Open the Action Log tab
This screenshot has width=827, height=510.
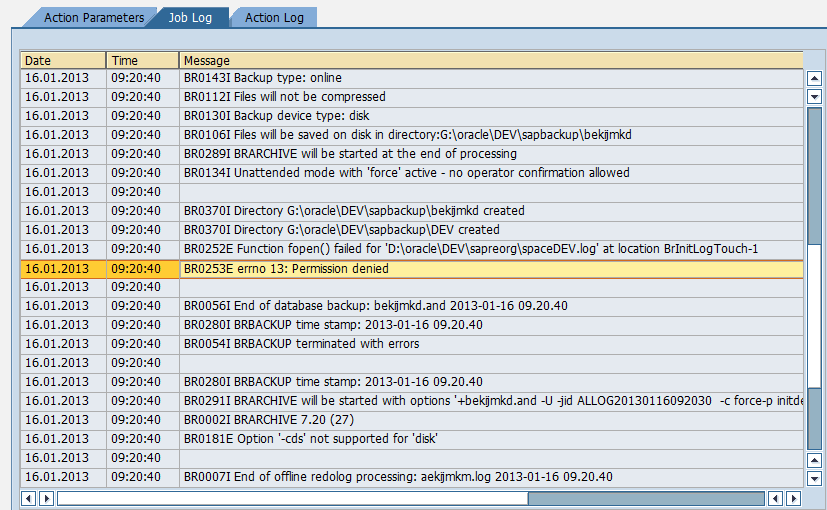click(x=274, y=17)
